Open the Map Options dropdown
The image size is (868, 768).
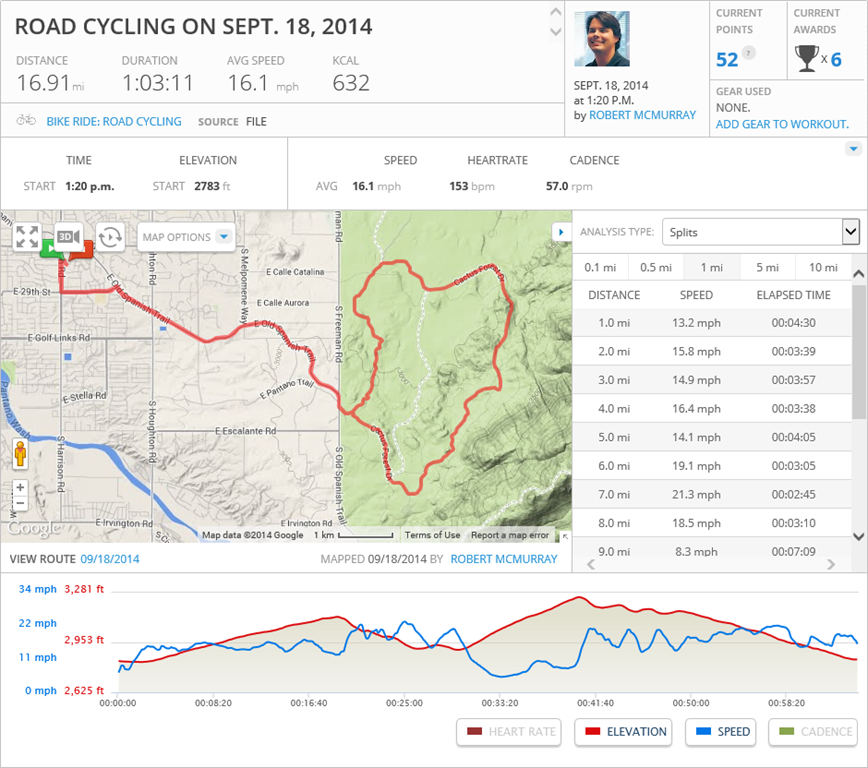[x=186, y=237]
